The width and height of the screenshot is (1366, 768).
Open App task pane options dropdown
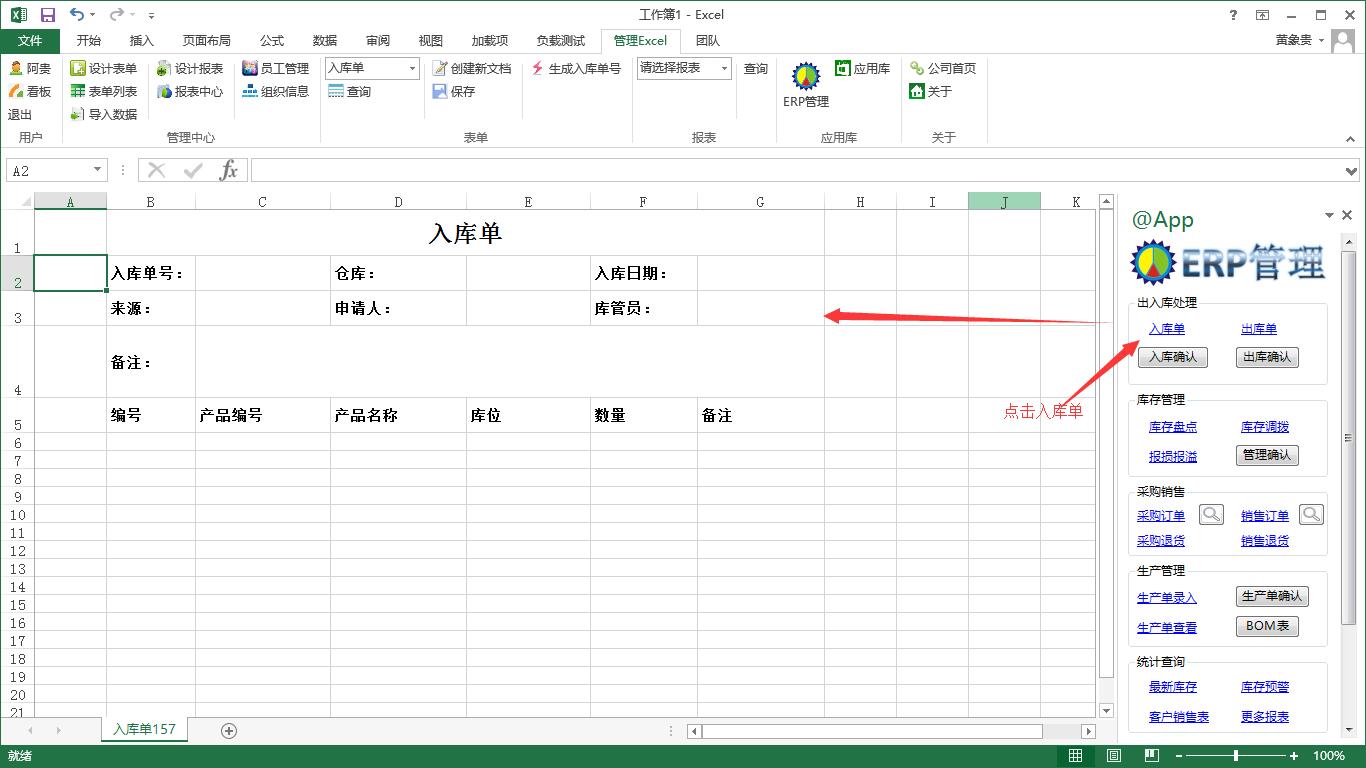1329,216
